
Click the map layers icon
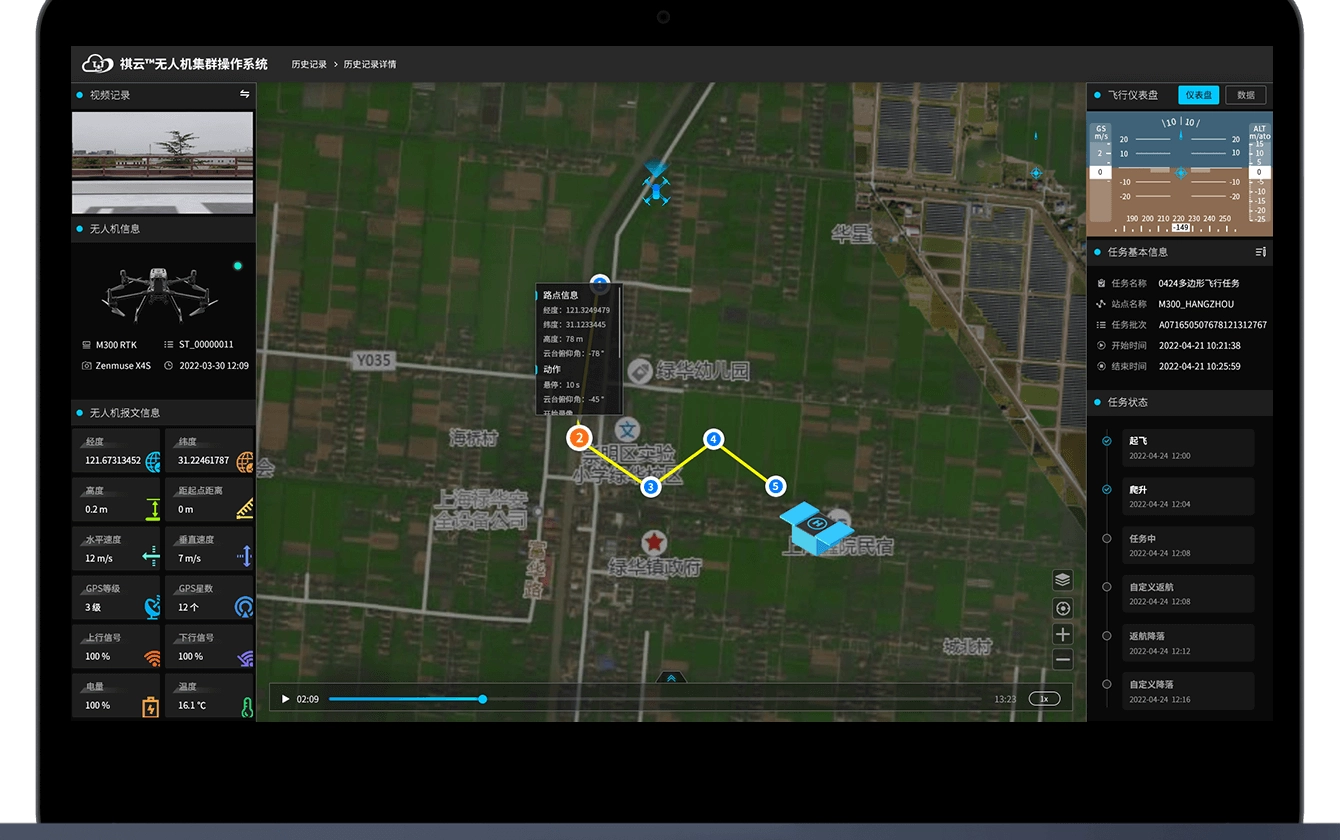1062,580
